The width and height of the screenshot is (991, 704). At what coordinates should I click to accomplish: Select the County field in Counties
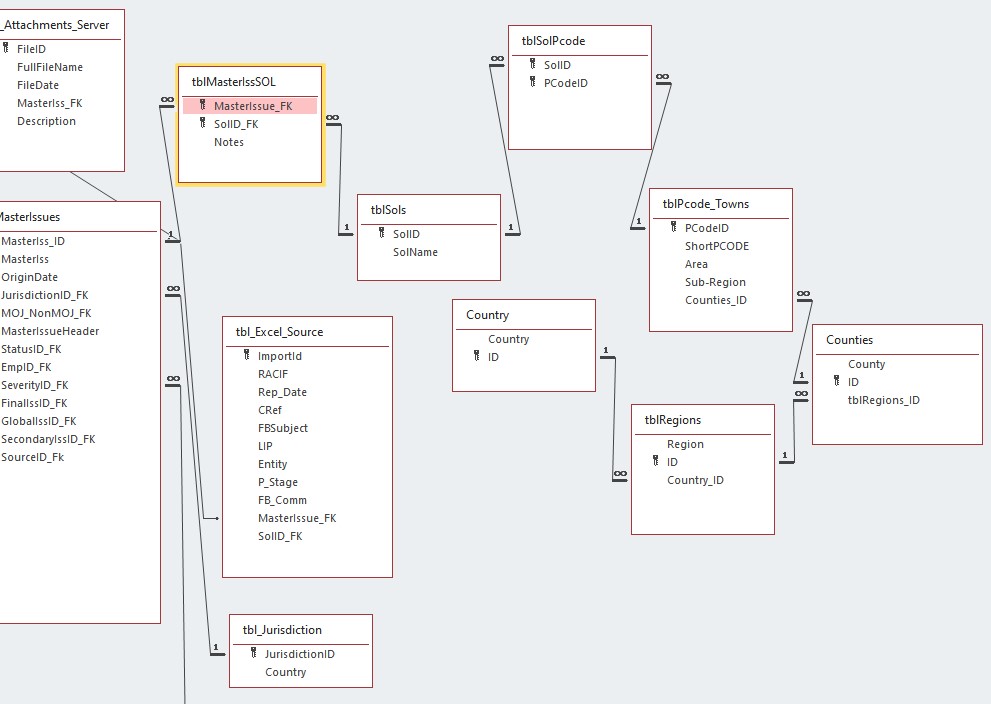click(866, 364)
